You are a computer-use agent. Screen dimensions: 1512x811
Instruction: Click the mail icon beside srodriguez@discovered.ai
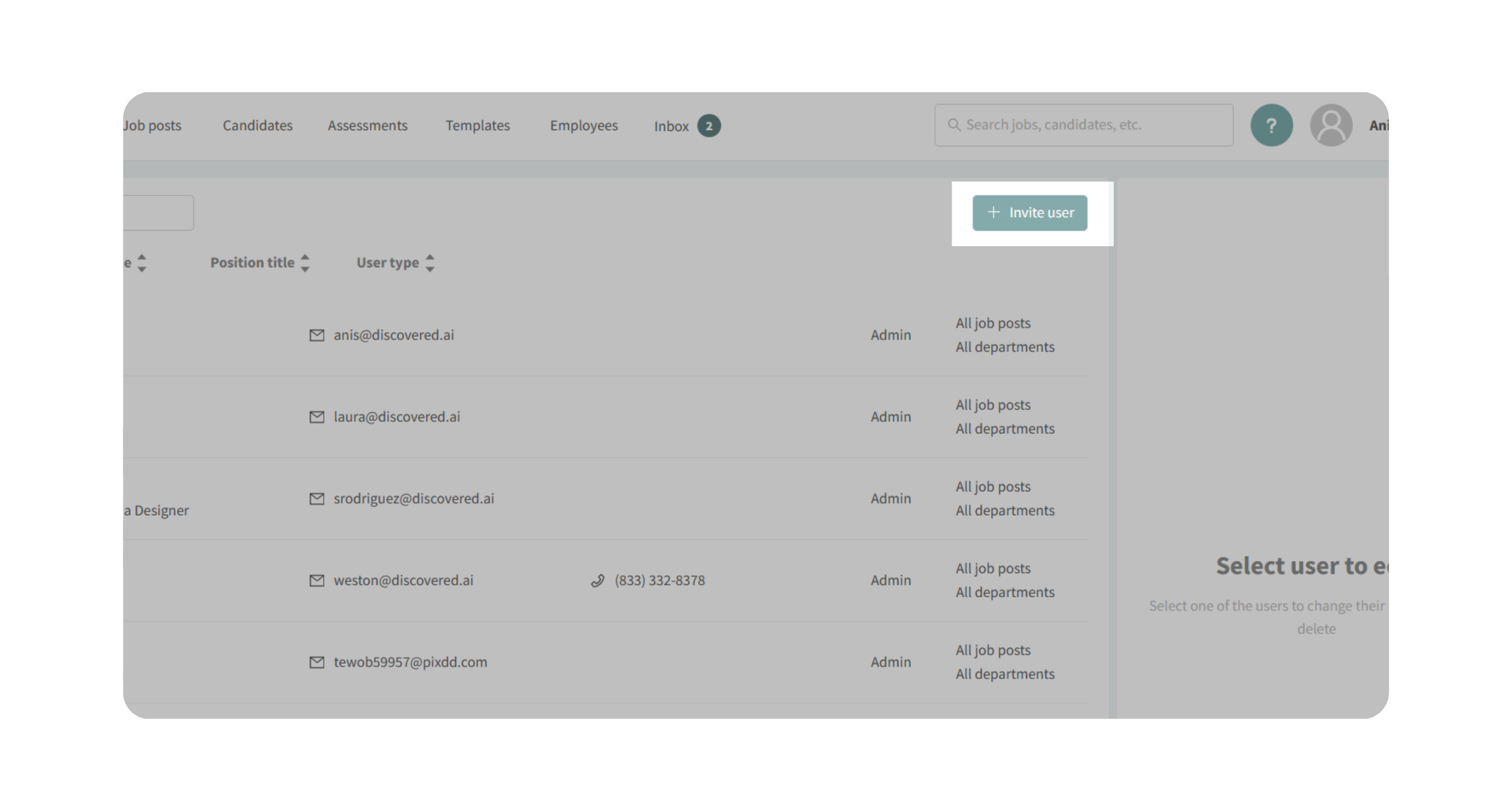317,498
